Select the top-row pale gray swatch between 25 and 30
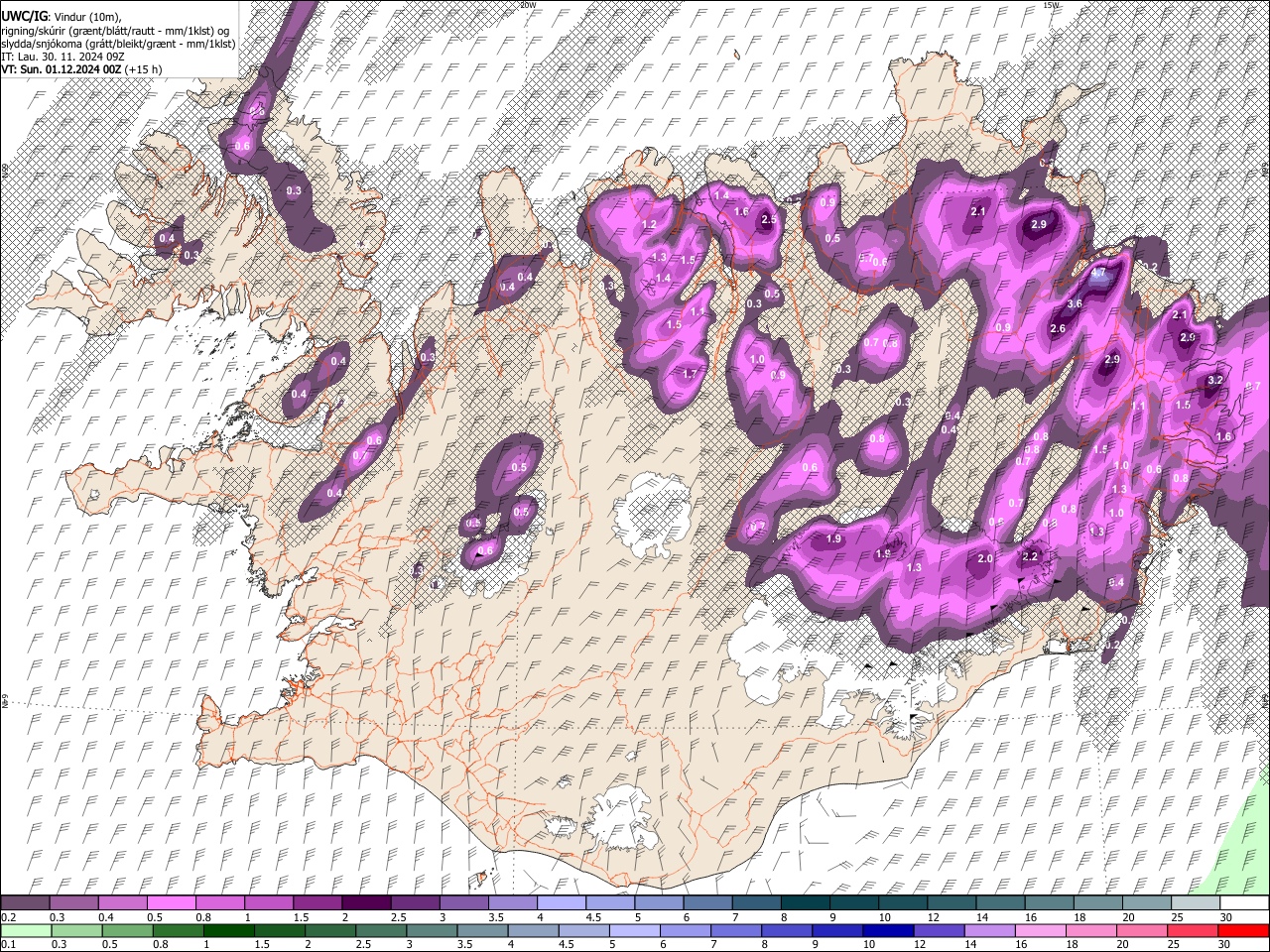1270x952 pixels. (x=1196, y=902)
